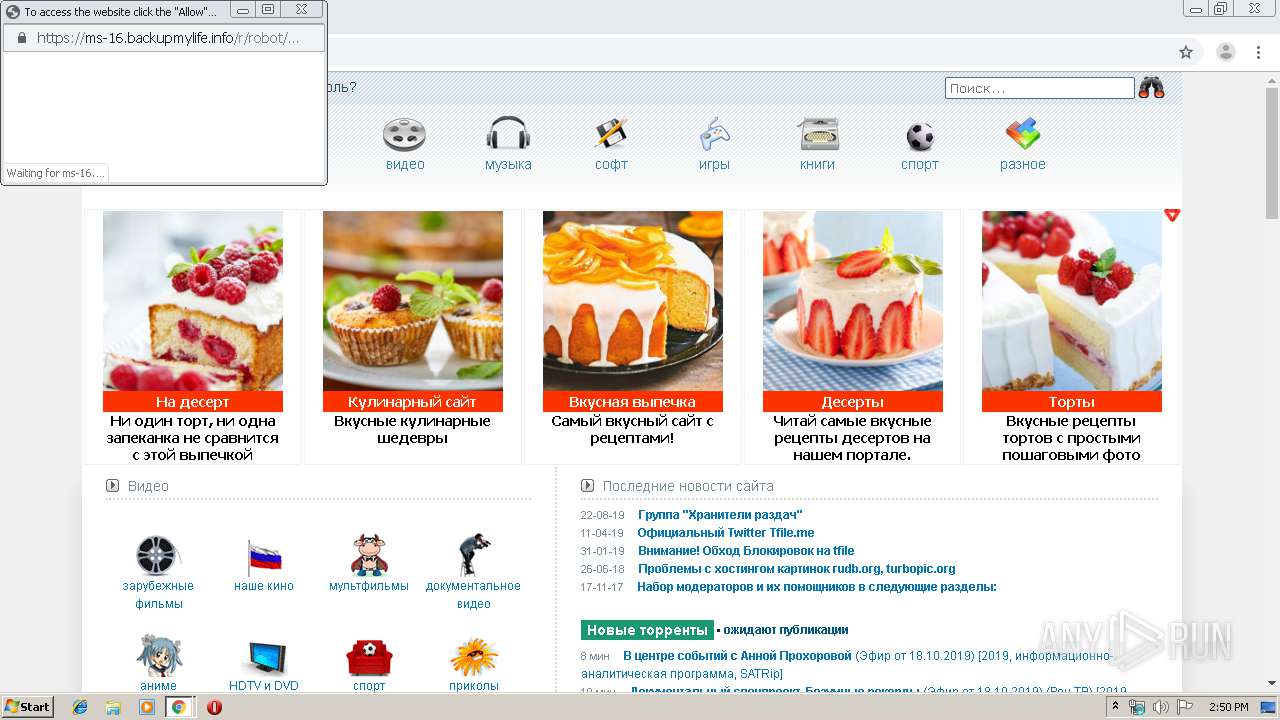This screenshot has height=720, width=1280.
Task: Click the network tray icon
Action: [x=1137, y=707]
